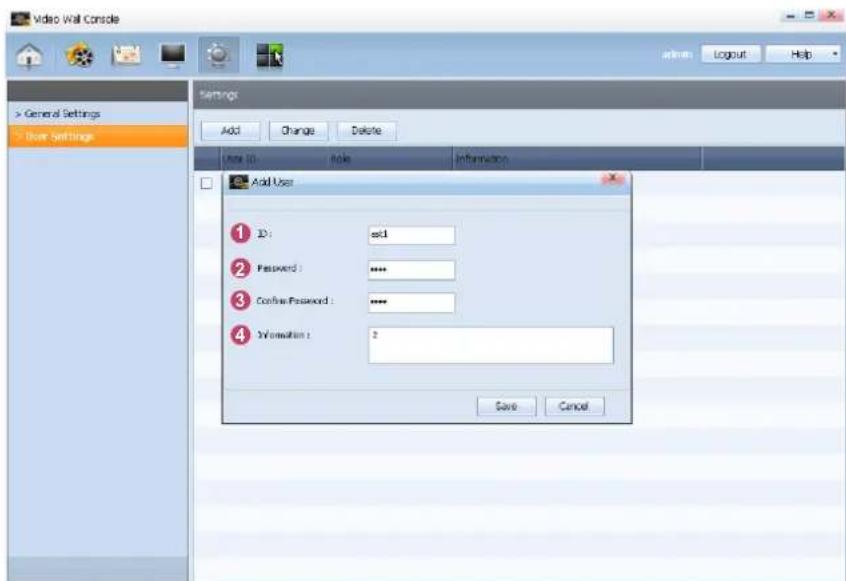Click the Delete button
The height and width of the screenshot is (581, 846).
[x=366, y=131]
